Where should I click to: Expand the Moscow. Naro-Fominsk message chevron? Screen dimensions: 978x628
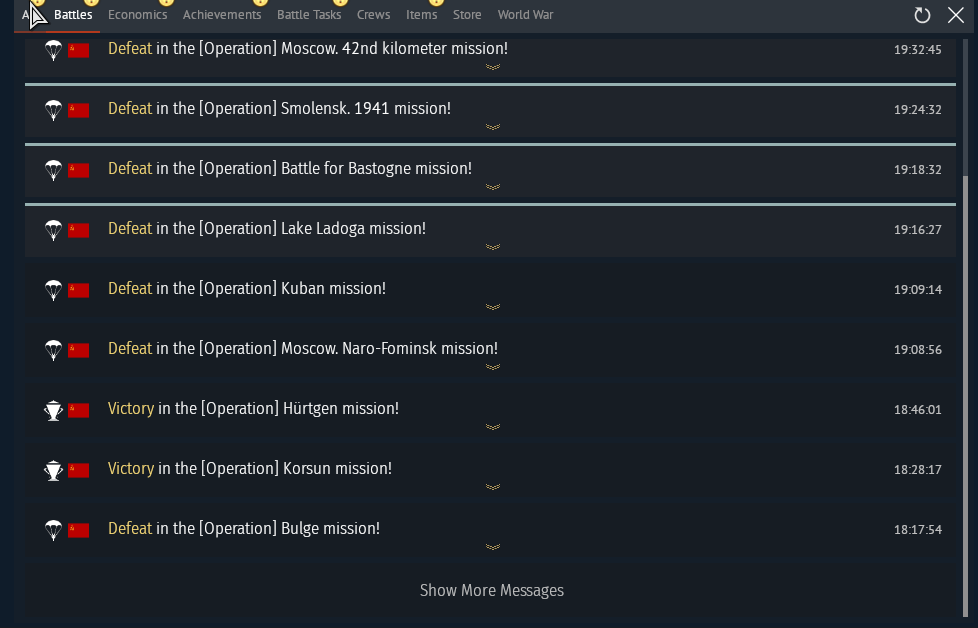click(x=493, y=367)
